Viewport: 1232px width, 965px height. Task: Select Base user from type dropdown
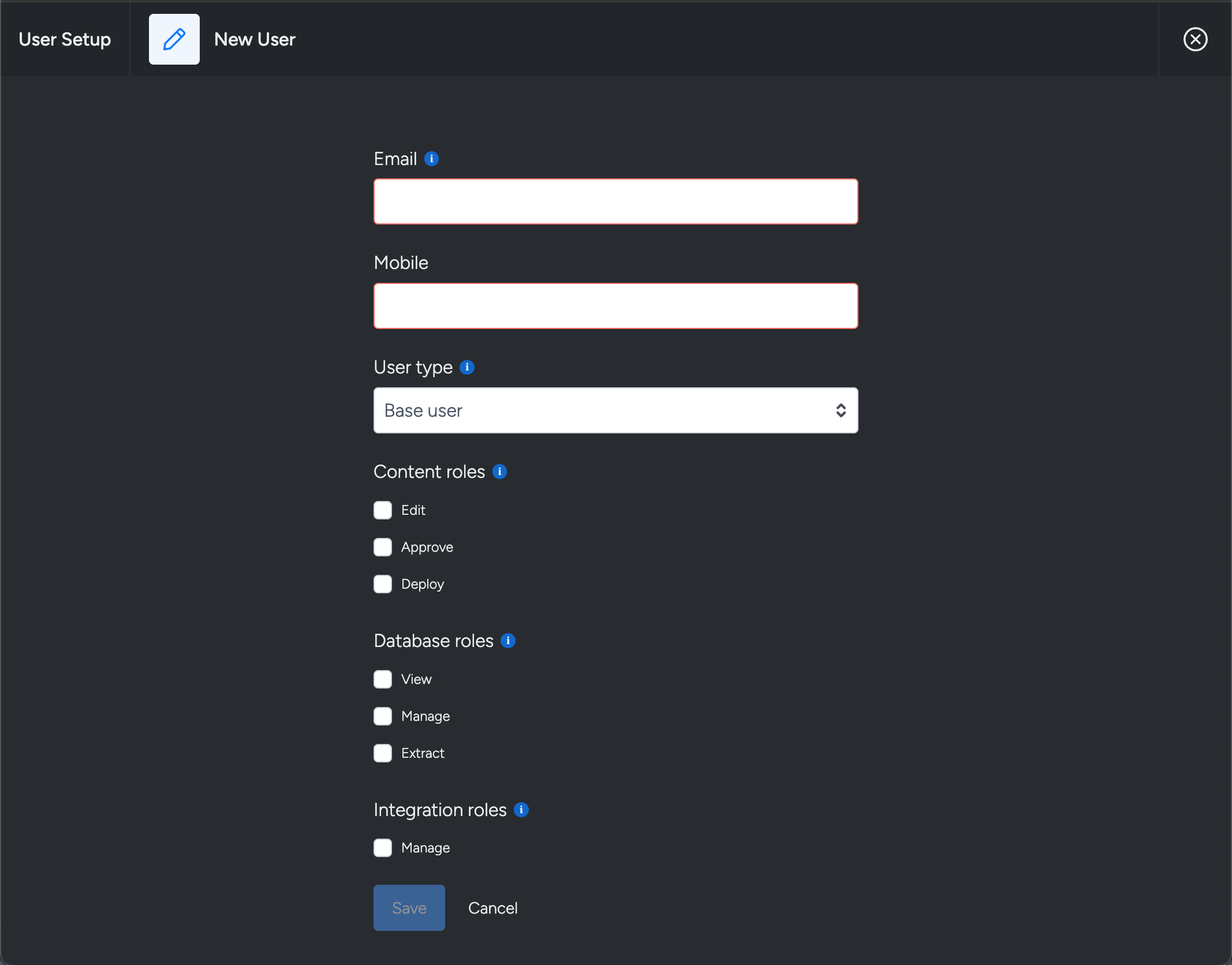[x=615, y=409]
